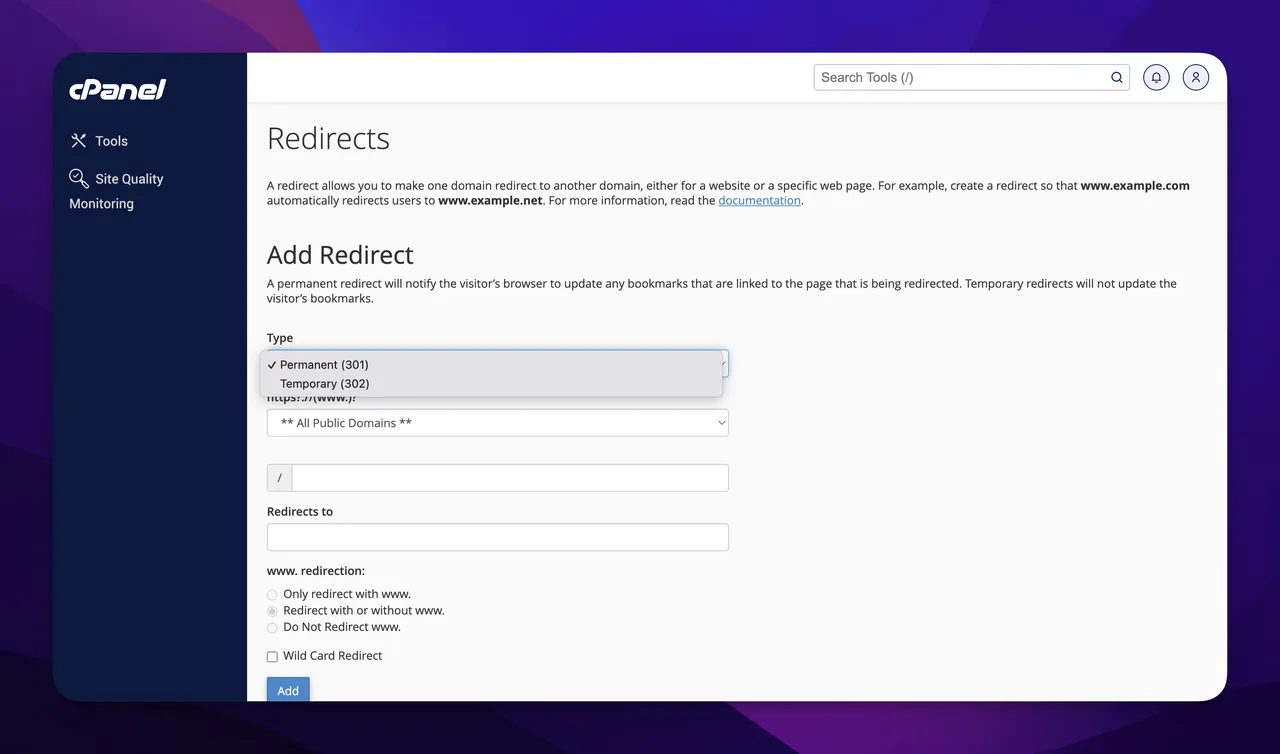Open Tools from the sidebar
The width and height of the screenshot is (1280, 754).
click(x=98, y=141)
